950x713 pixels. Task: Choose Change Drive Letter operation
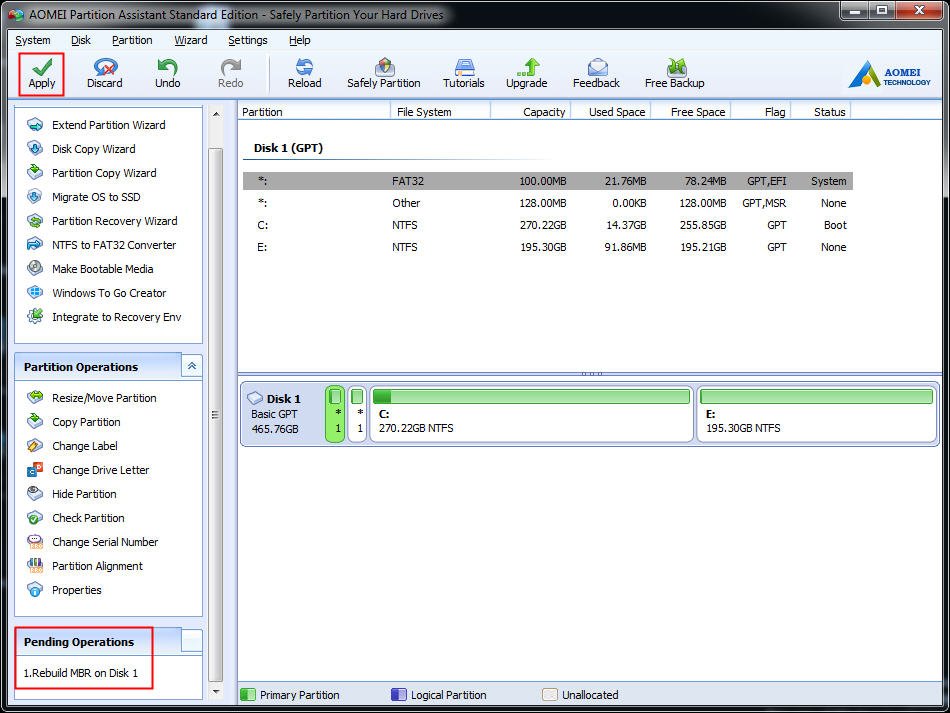[x=88, y=470]
